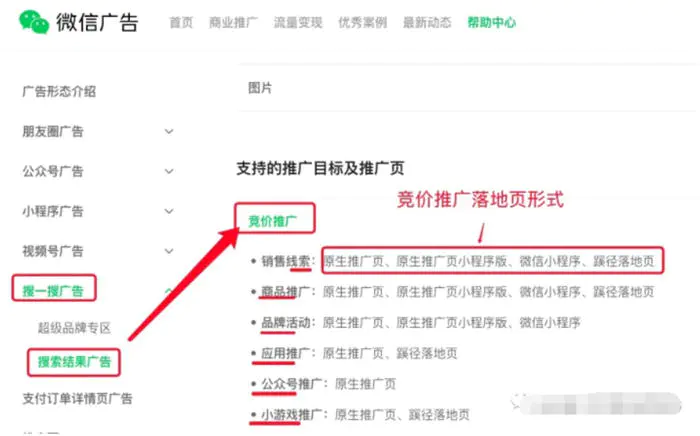Open 超级品牌专区 sub-item
Screen dimensions: 700x436
(x=73, y=328)
